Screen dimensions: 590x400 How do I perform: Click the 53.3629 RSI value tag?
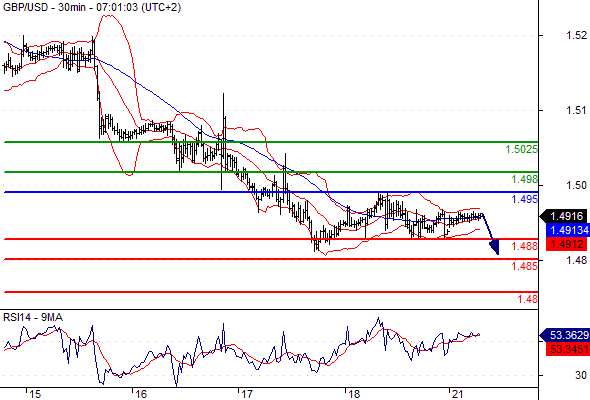pyautogui.click(x=565, y=335)
